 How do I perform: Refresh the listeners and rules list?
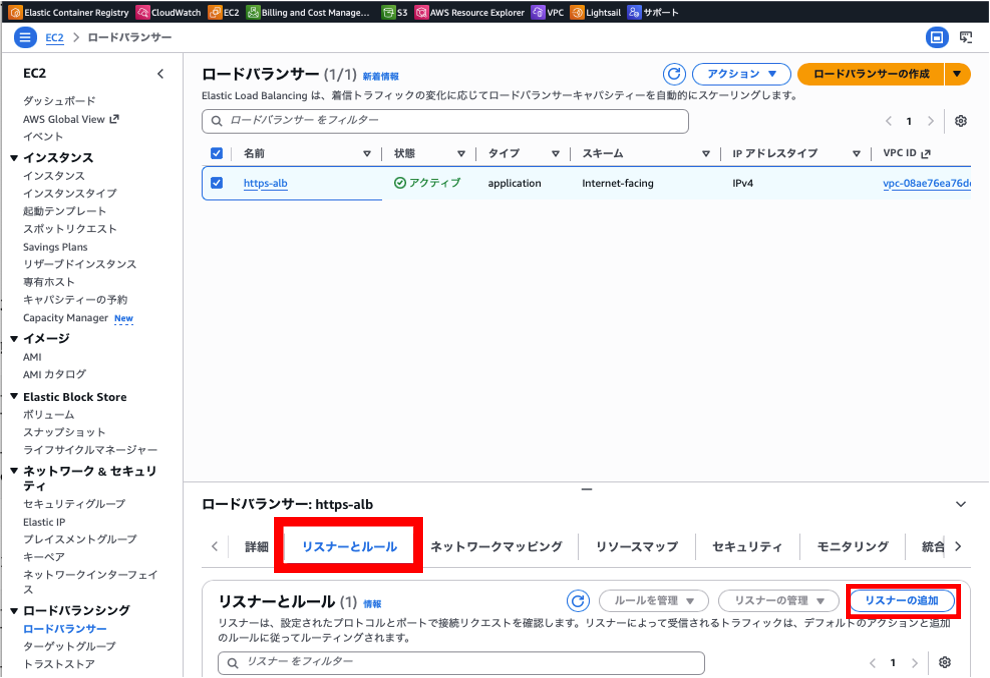pos(578,600)
